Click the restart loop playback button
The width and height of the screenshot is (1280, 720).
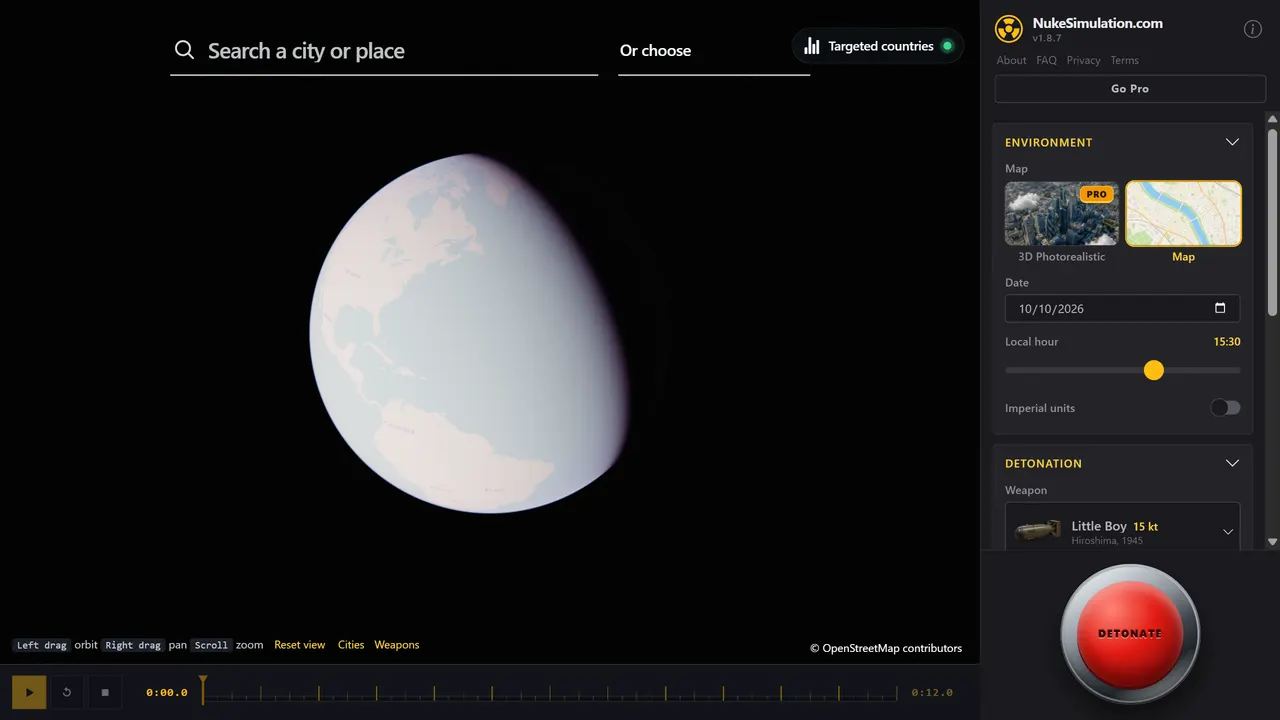point(67,692)
